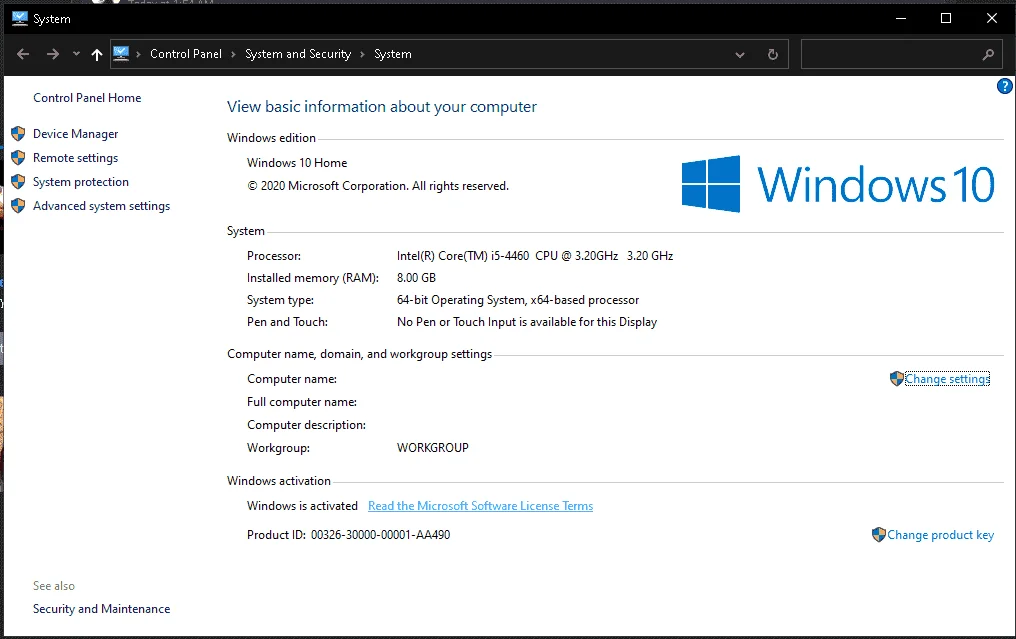Open Help via the question mark icon
1016x639 pixels.
[1004, 86]
